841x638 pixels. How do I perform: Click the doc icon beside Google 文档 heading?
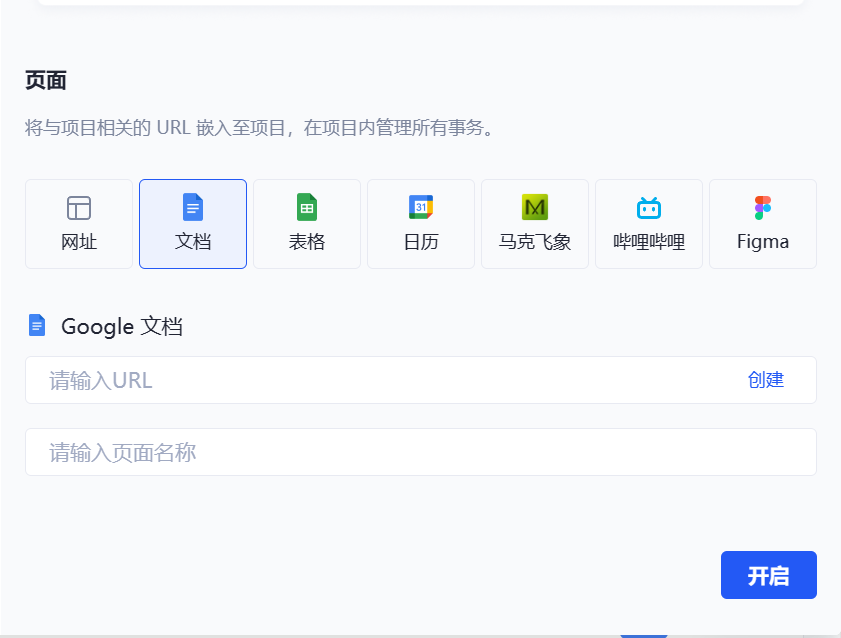coord(37,325)
